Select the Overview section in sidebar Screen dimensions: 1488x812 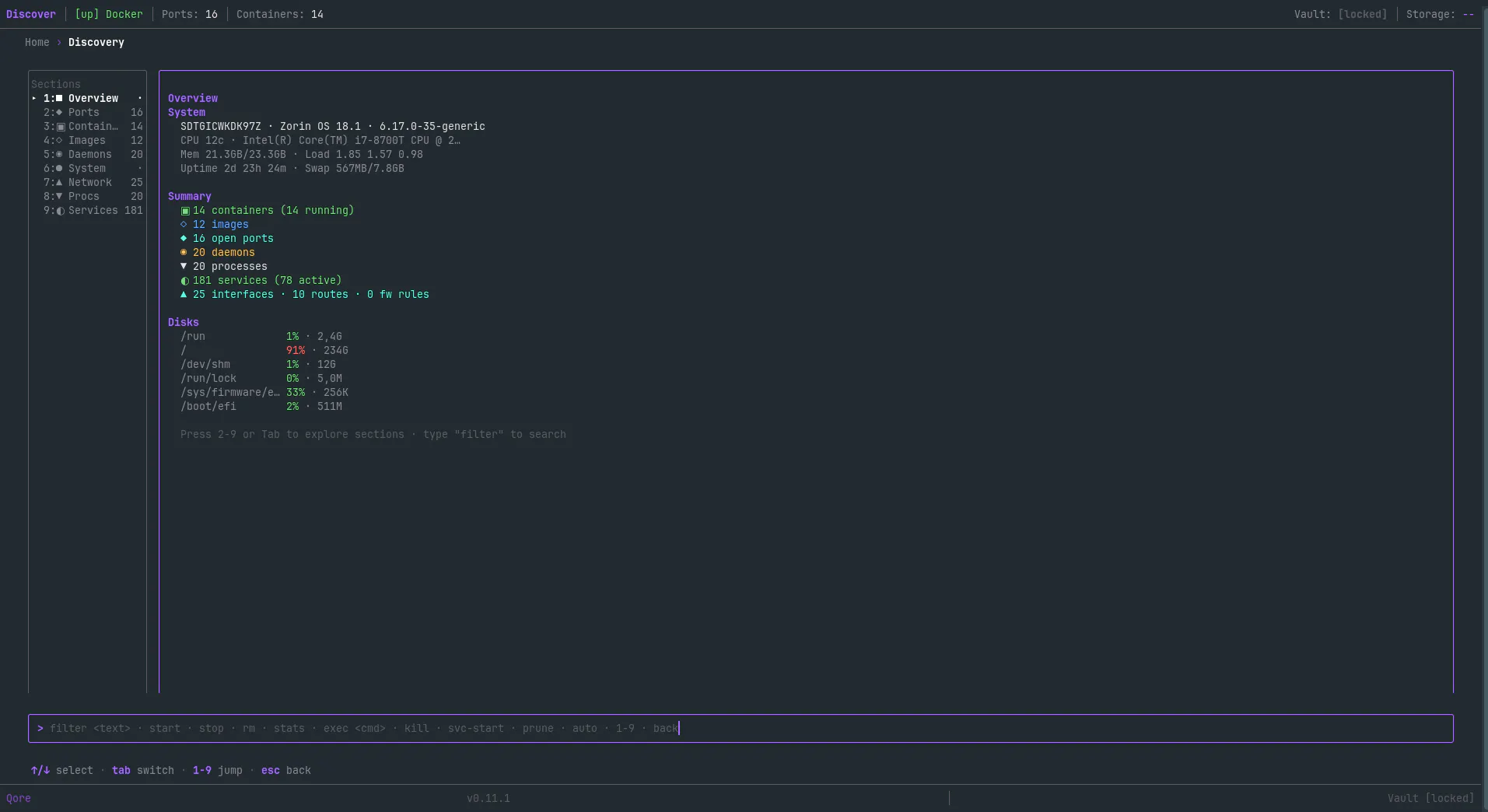(87, 98)
